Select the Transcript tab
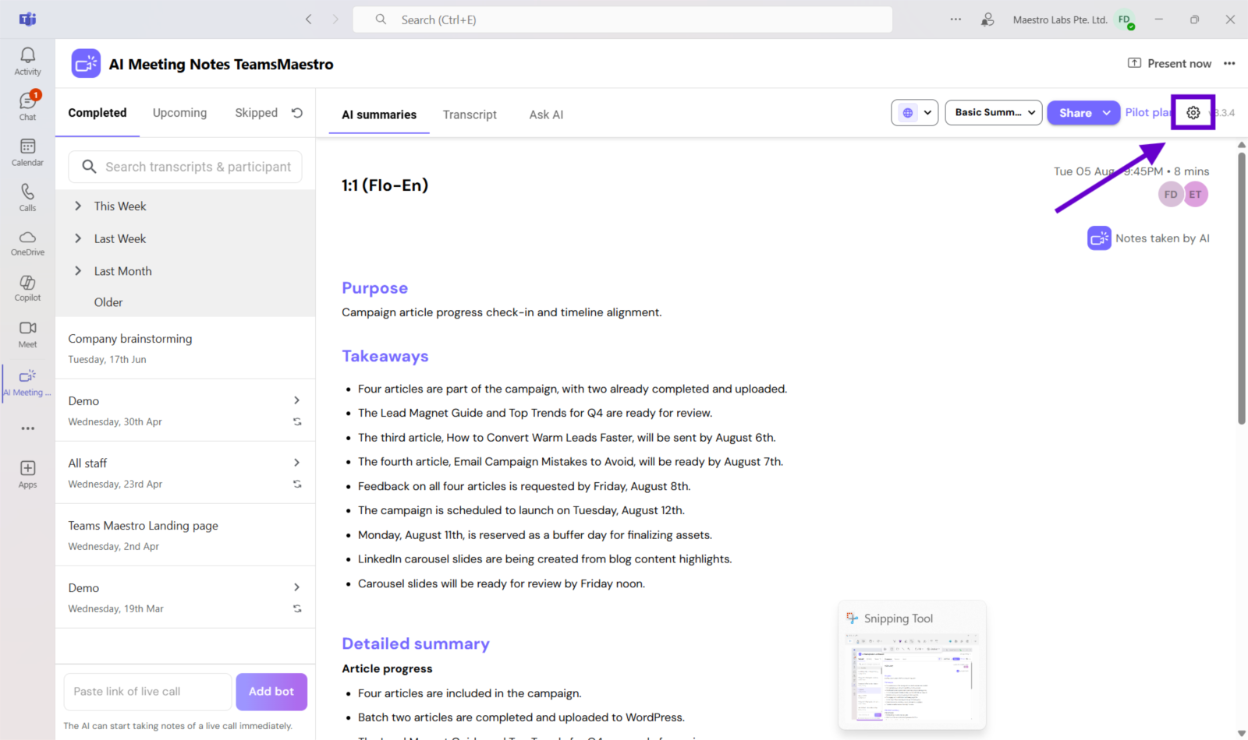Viewport: 1248px width, 740px height. (470, 114)
